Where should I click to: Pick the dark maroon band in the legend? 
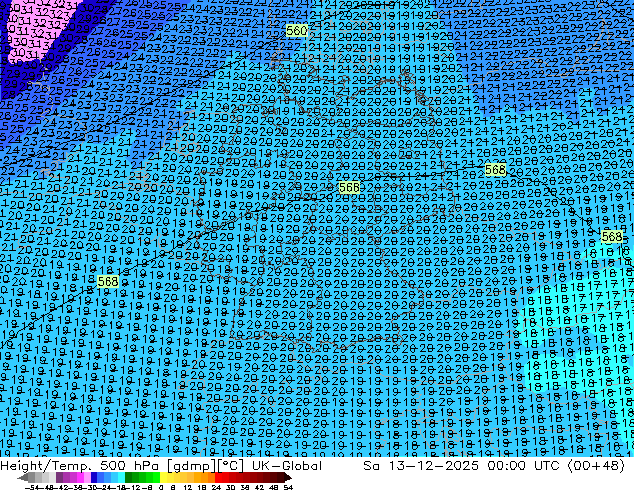click(280, 478)
